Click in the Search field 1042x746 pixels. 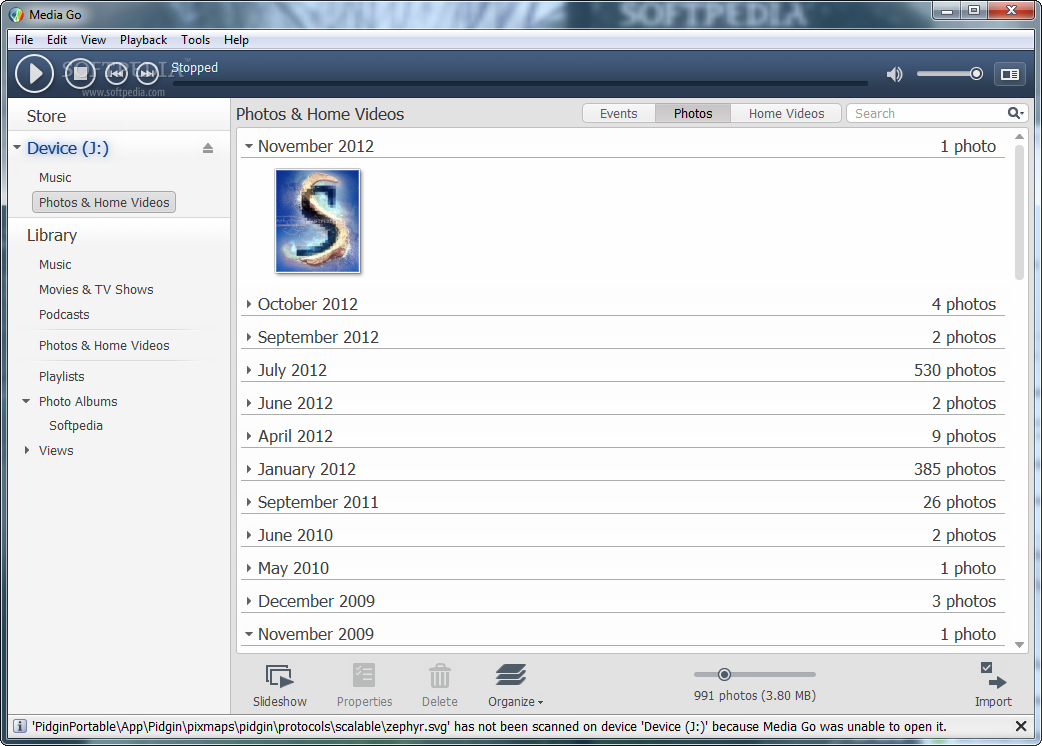tap(928, 114)
